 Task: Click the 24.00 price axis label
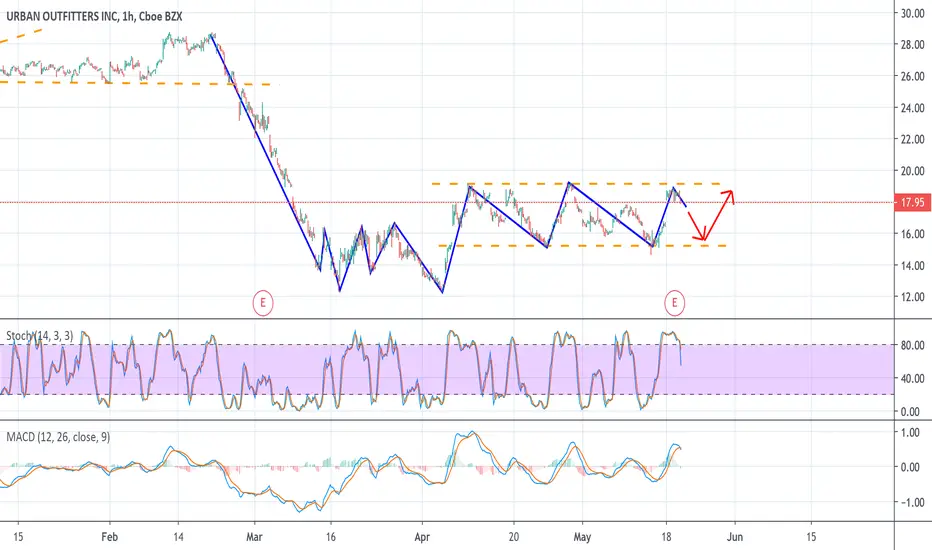pos(912,108)
